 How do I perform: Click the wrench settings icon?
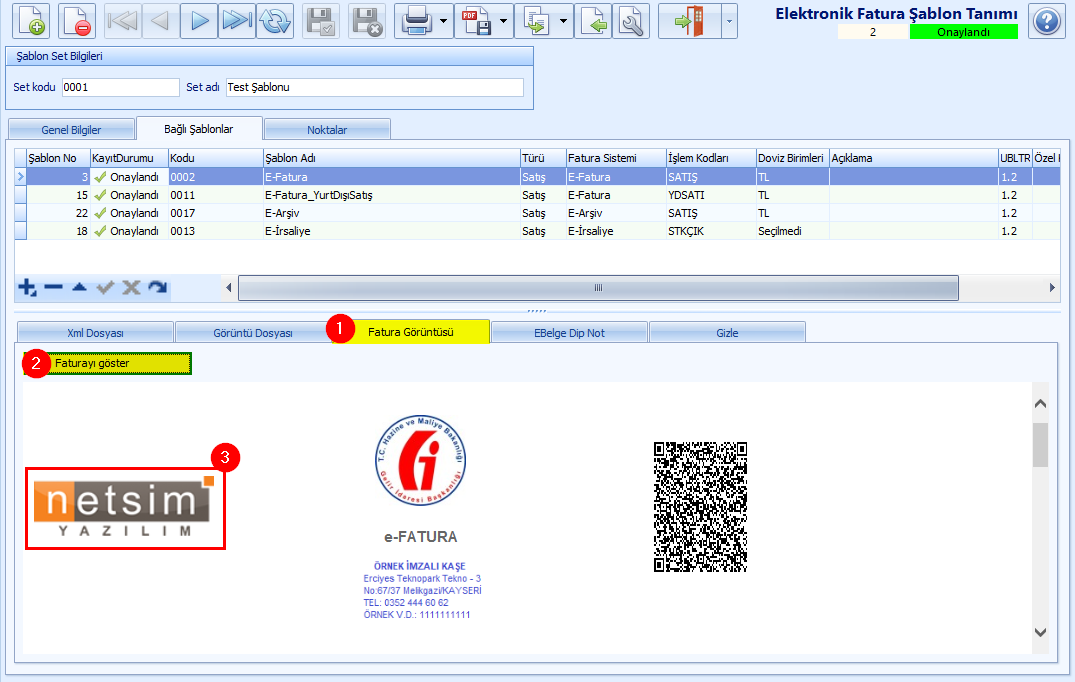630,21
